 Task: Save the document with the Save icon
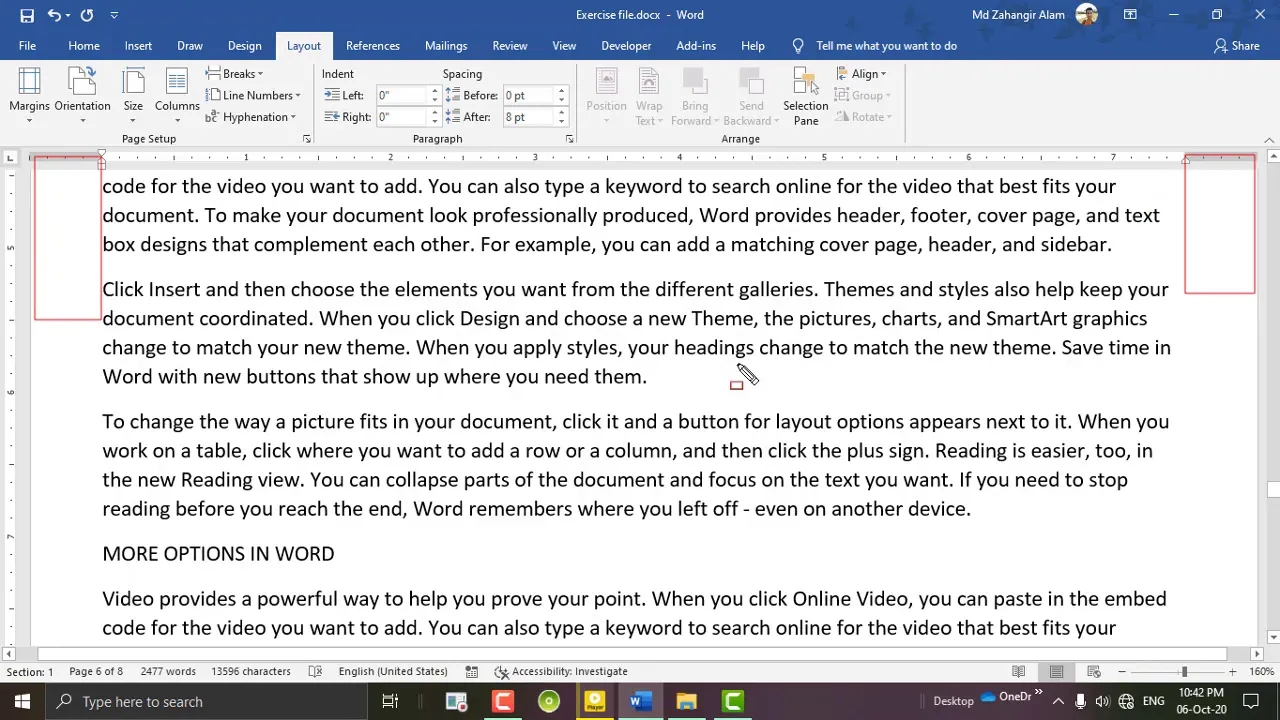click(x=27, y=15)
